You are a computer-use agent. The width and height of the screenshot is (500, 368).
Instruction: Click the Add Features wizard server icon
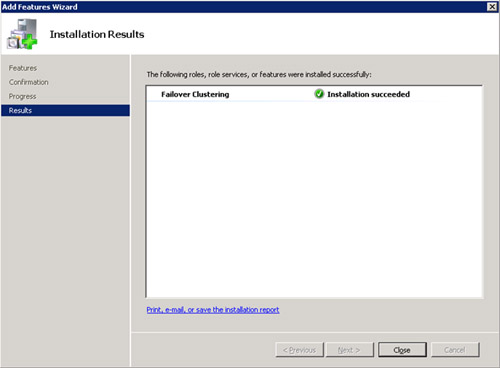(x=22, y=34)
